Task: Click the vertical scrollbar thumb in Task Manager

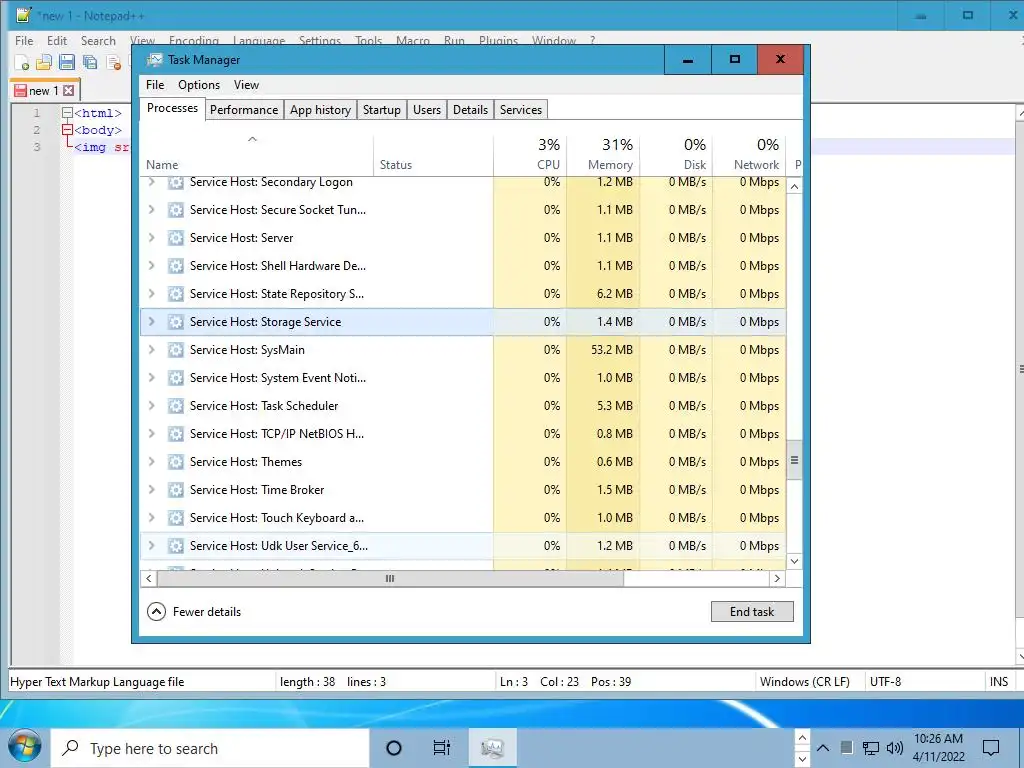Action: [794, 460]
